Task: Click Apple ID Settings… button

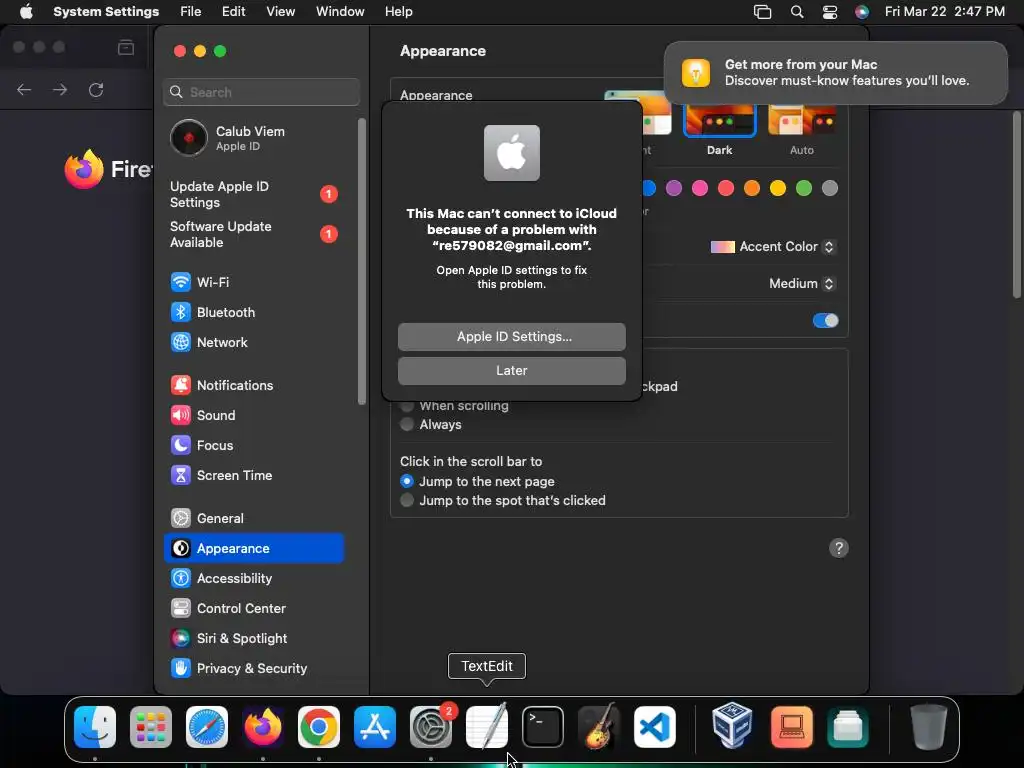Action: [511, 336]
